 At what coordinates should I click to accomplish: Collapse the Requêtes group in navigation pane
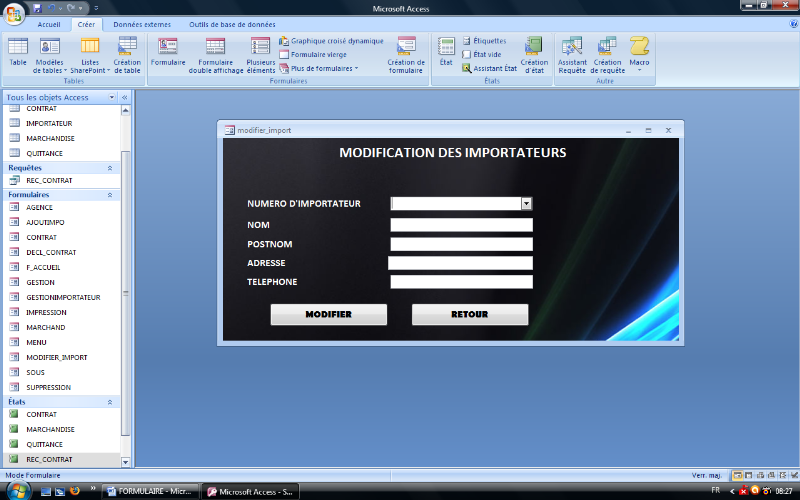pos(109,168)
